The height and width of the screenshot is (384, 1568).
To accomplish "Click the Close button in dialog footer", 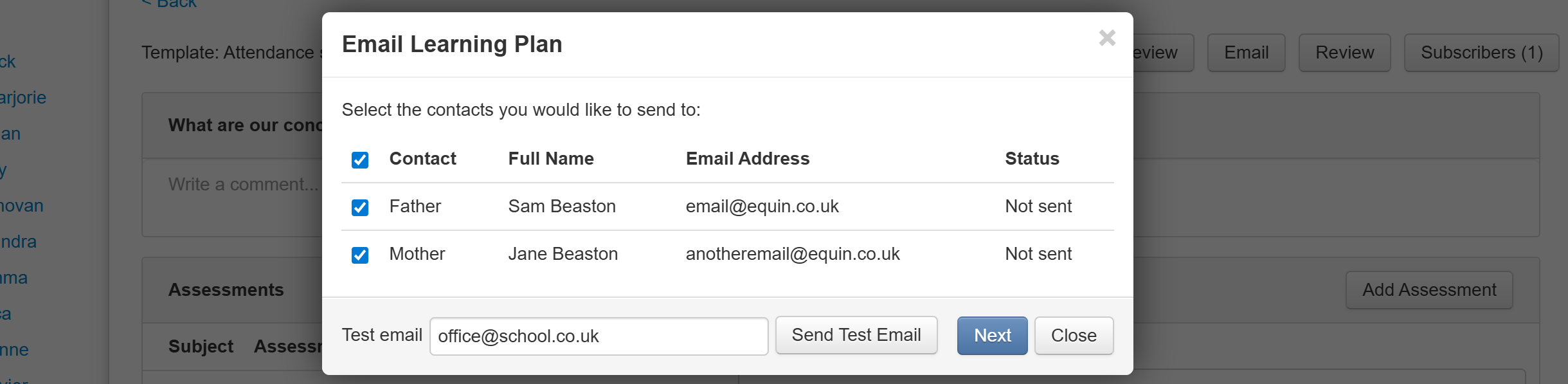I will click(x=1073, y=336).
